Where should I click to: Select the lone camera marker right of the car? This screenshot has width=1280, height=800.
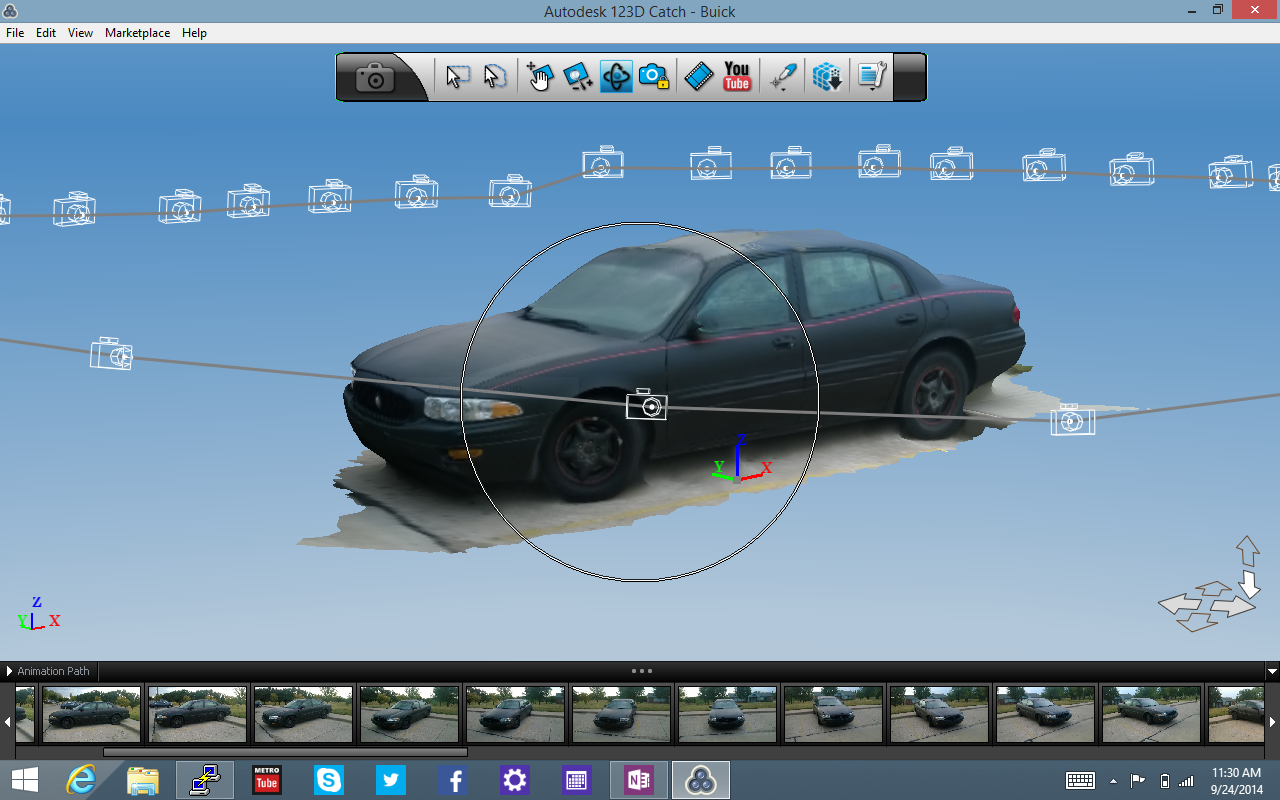(x=1072, y=419)
